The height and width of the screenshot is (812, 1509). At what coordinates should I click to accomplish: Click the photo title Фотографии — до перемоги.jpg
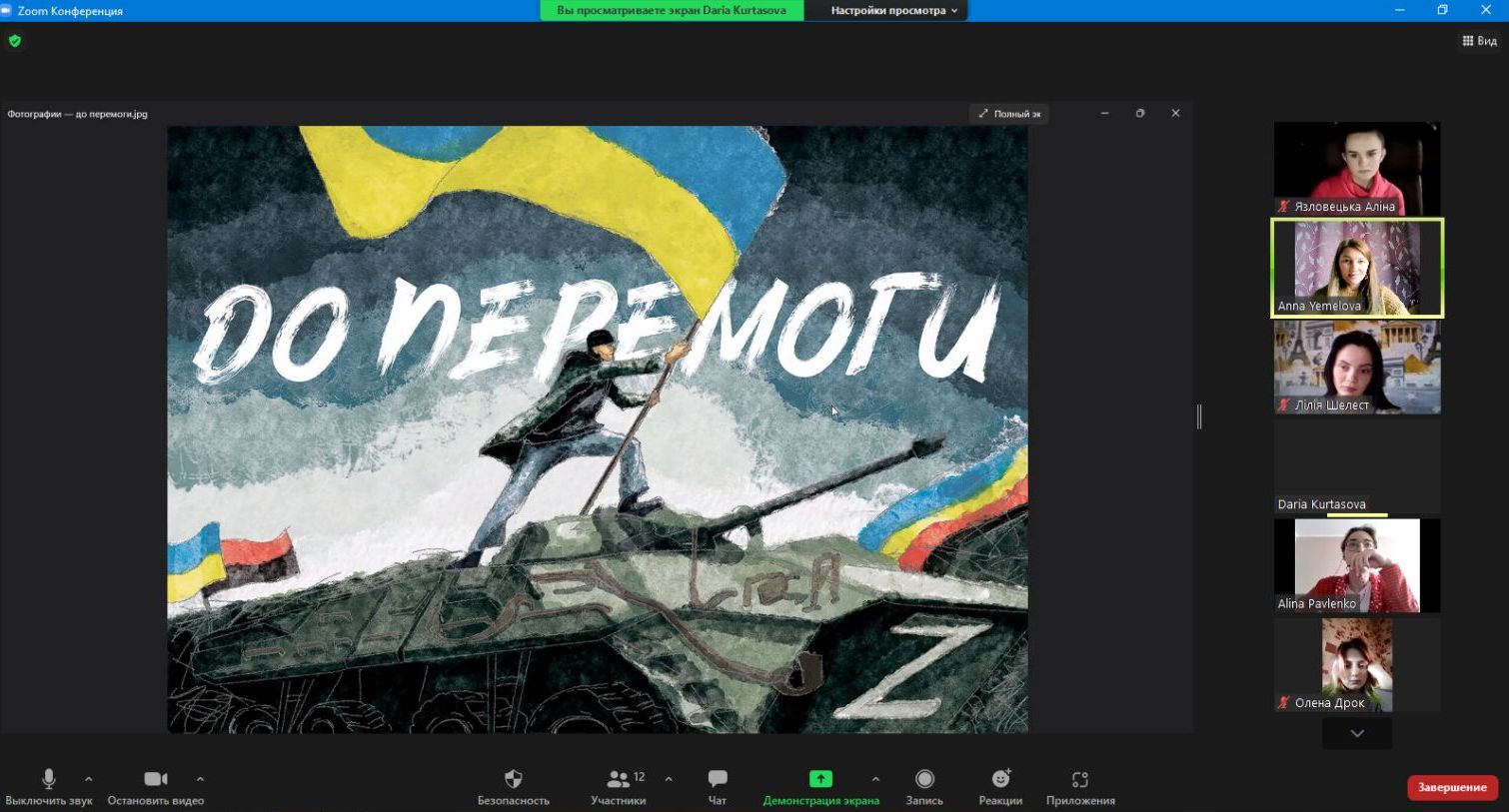click(78, 114)
